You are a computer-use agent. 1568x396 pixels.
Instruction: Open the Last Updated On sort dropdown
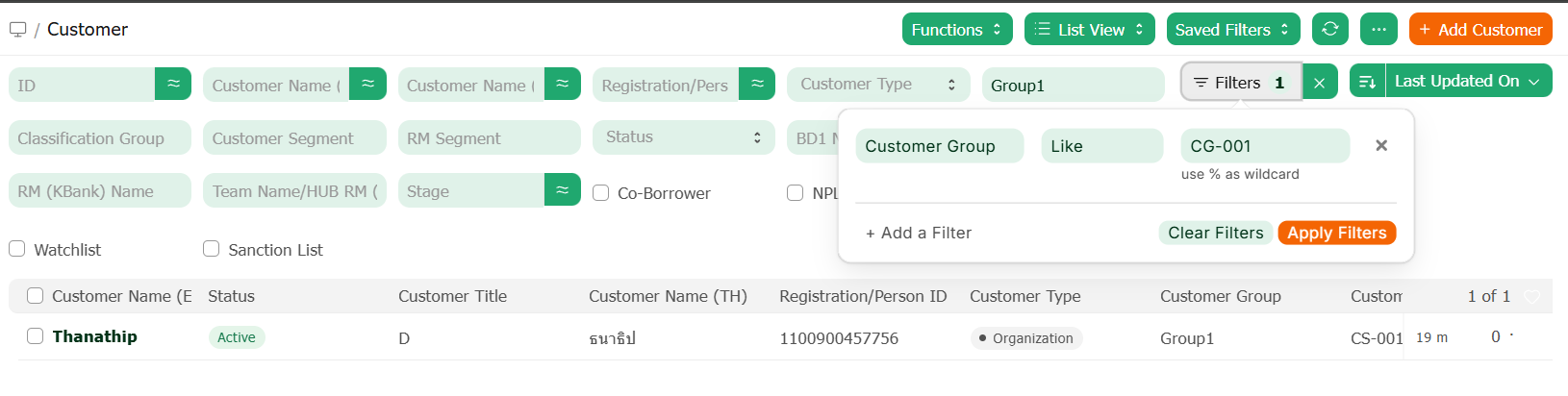click(x=1467, y=82)
